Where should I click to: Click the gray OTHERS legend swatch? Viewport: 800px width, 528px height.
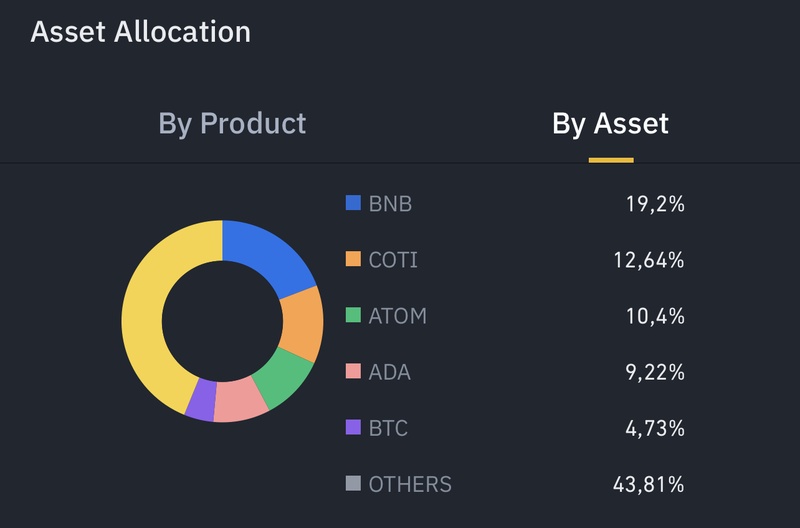point(353,484)
